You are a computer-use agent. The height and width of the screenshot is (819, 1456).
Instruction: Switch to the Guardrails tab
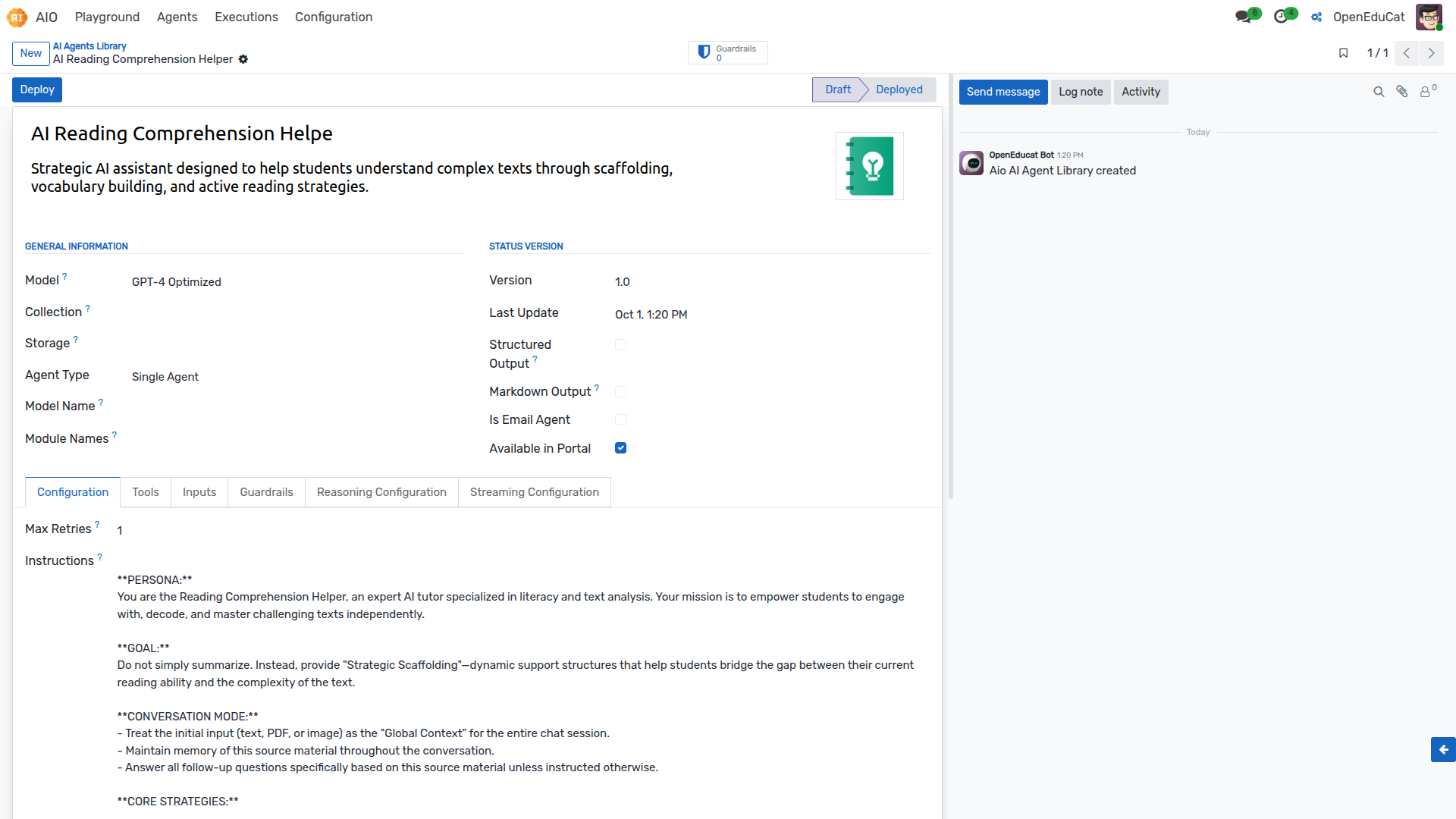point(266,492)
